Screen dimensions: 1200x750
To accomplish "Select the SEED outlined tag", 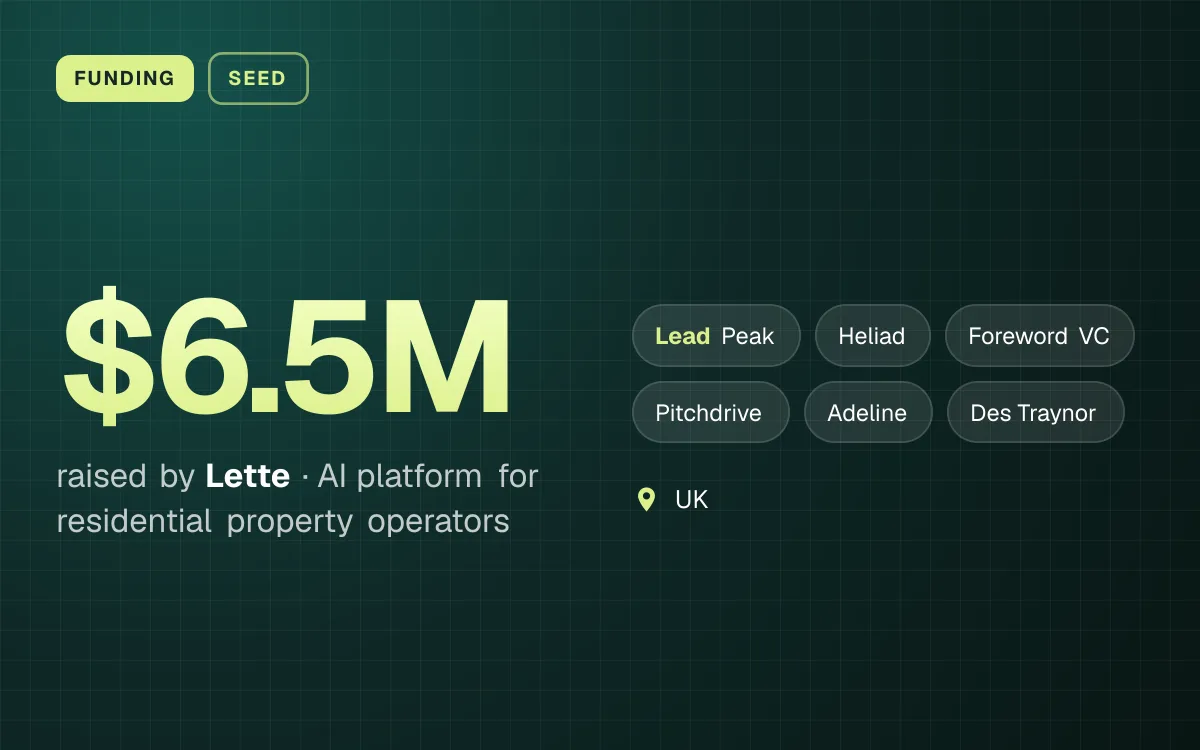I will pyautogui.click(x=258, y=78).
